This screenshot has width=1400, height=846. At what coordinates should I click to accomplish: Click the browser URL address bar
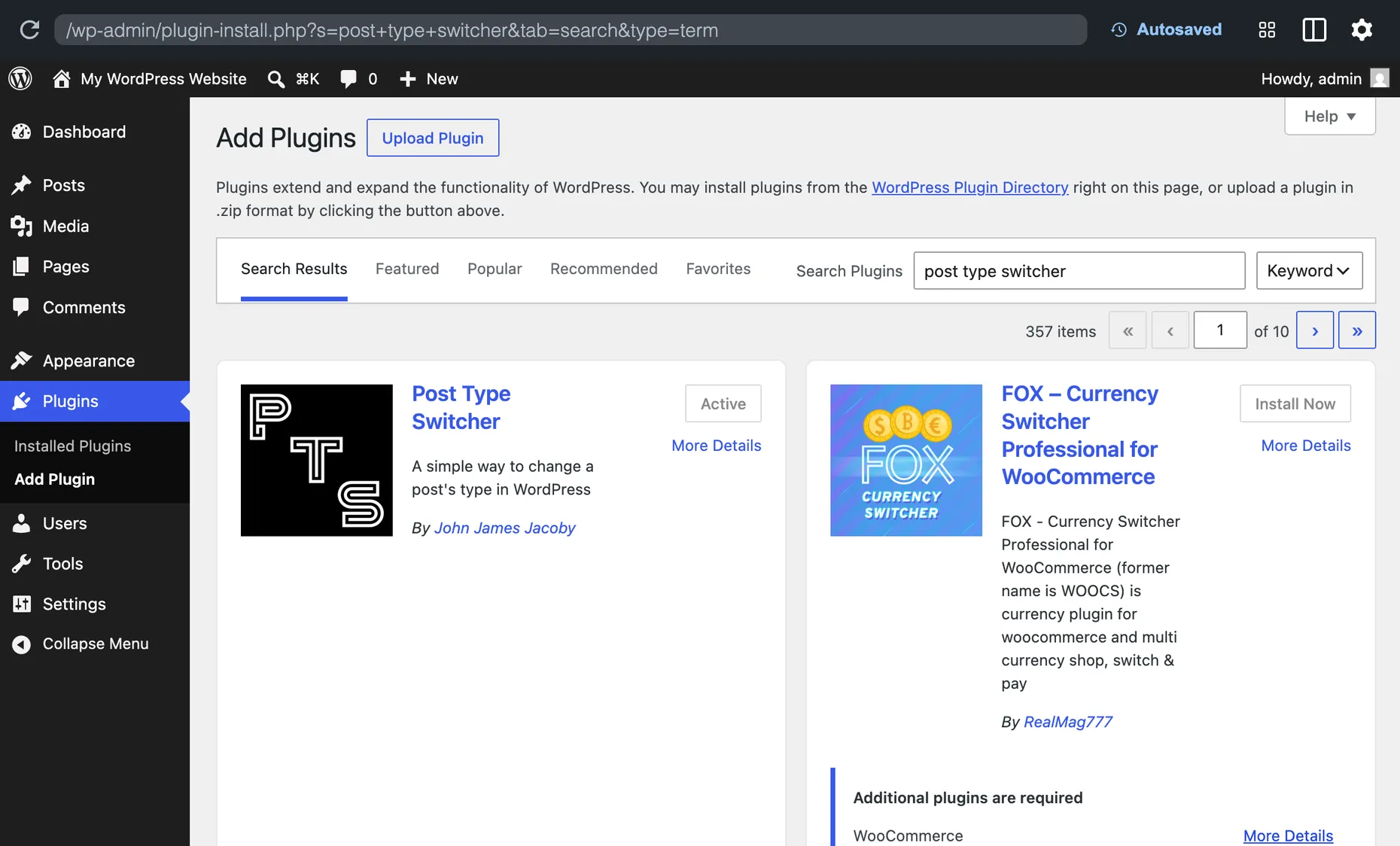click(x=571, y=30)
